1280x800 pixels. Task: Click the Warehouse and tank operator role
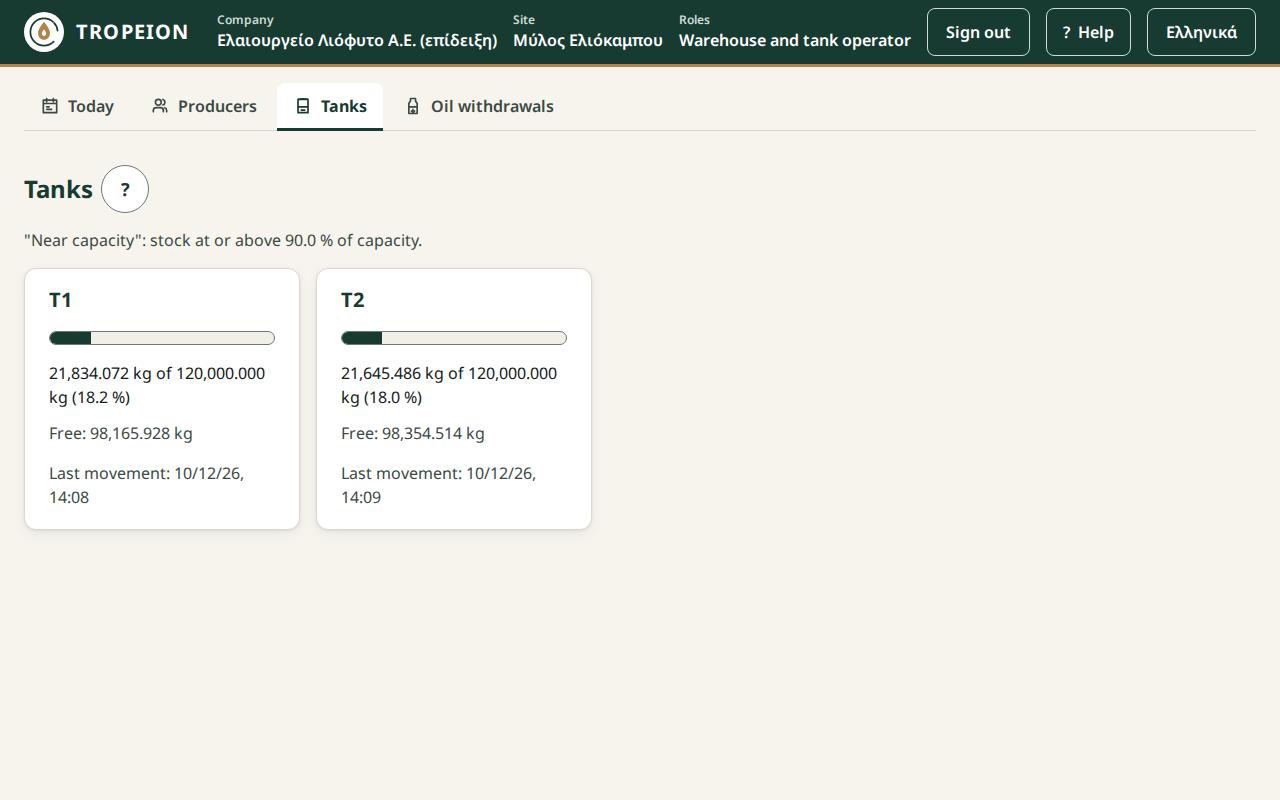pos(795,41)
